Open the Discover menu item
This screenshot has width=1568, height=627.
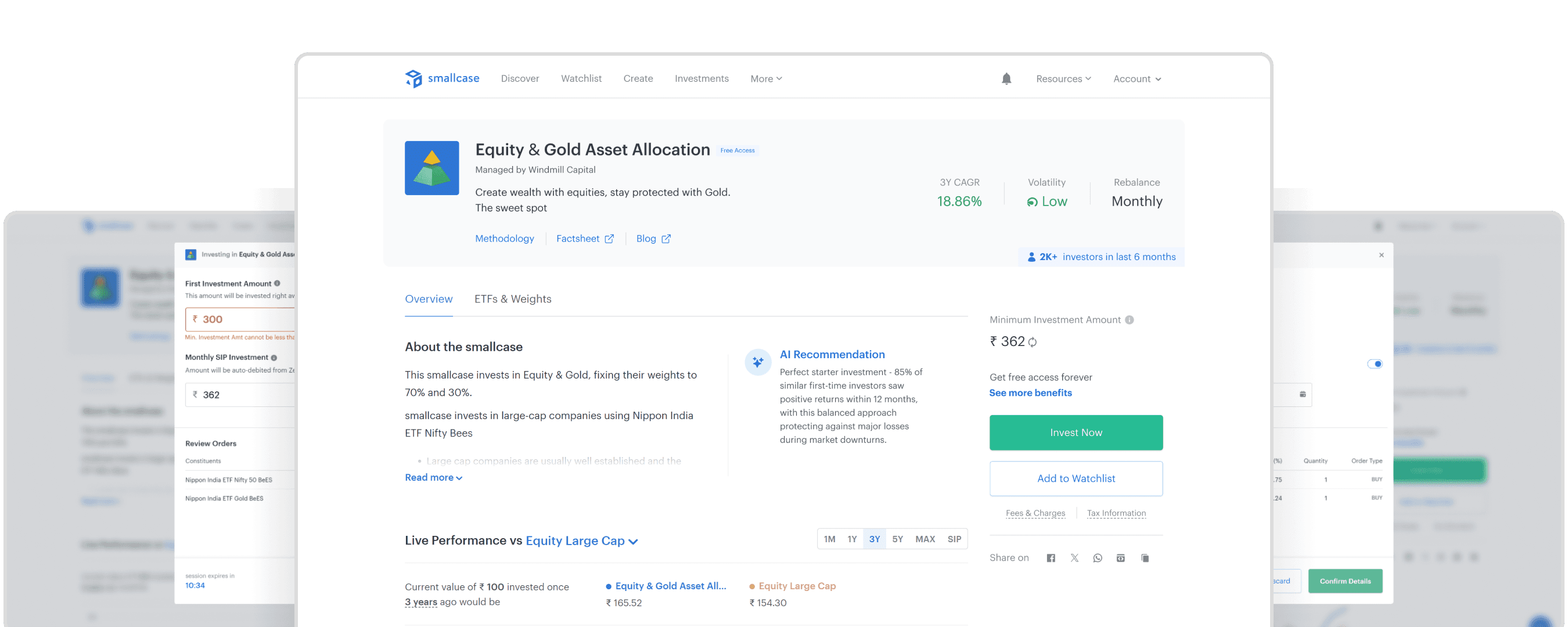[520, 78]
